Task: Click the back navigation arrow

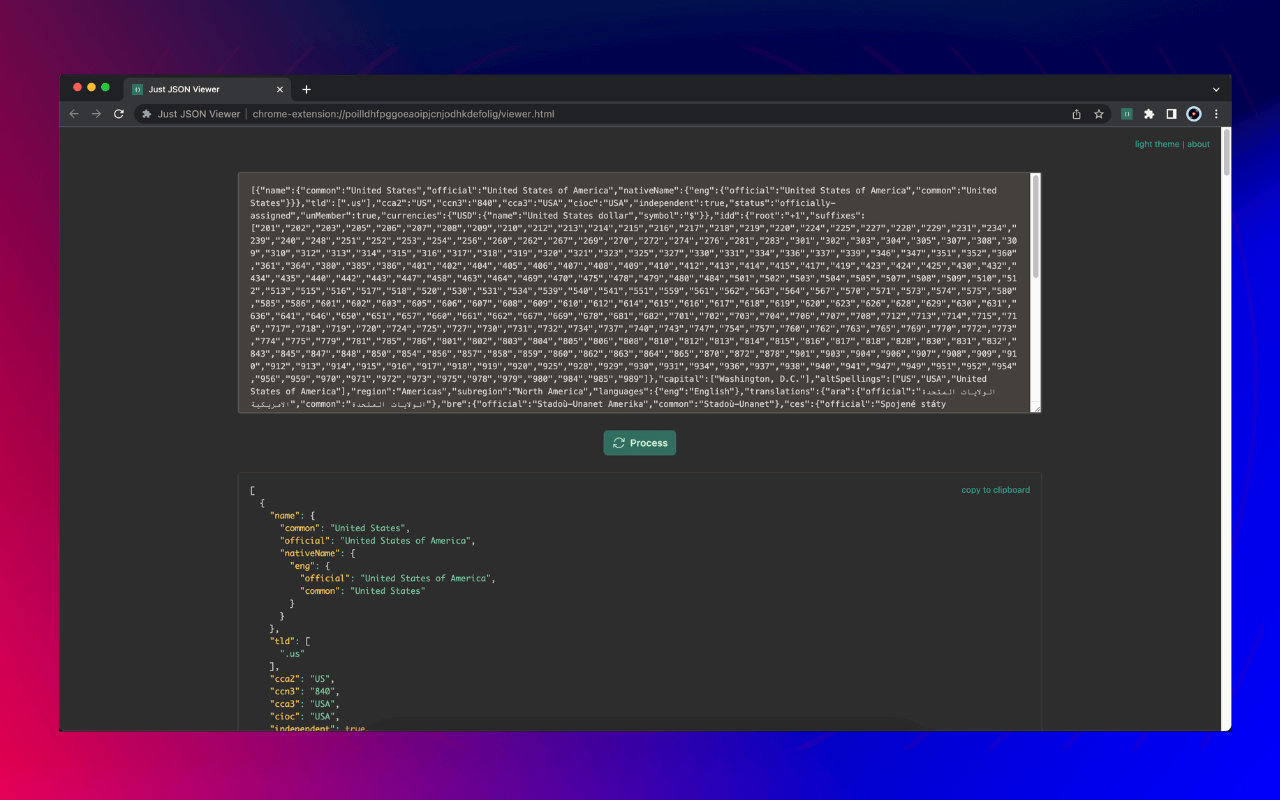Action: 74,113
